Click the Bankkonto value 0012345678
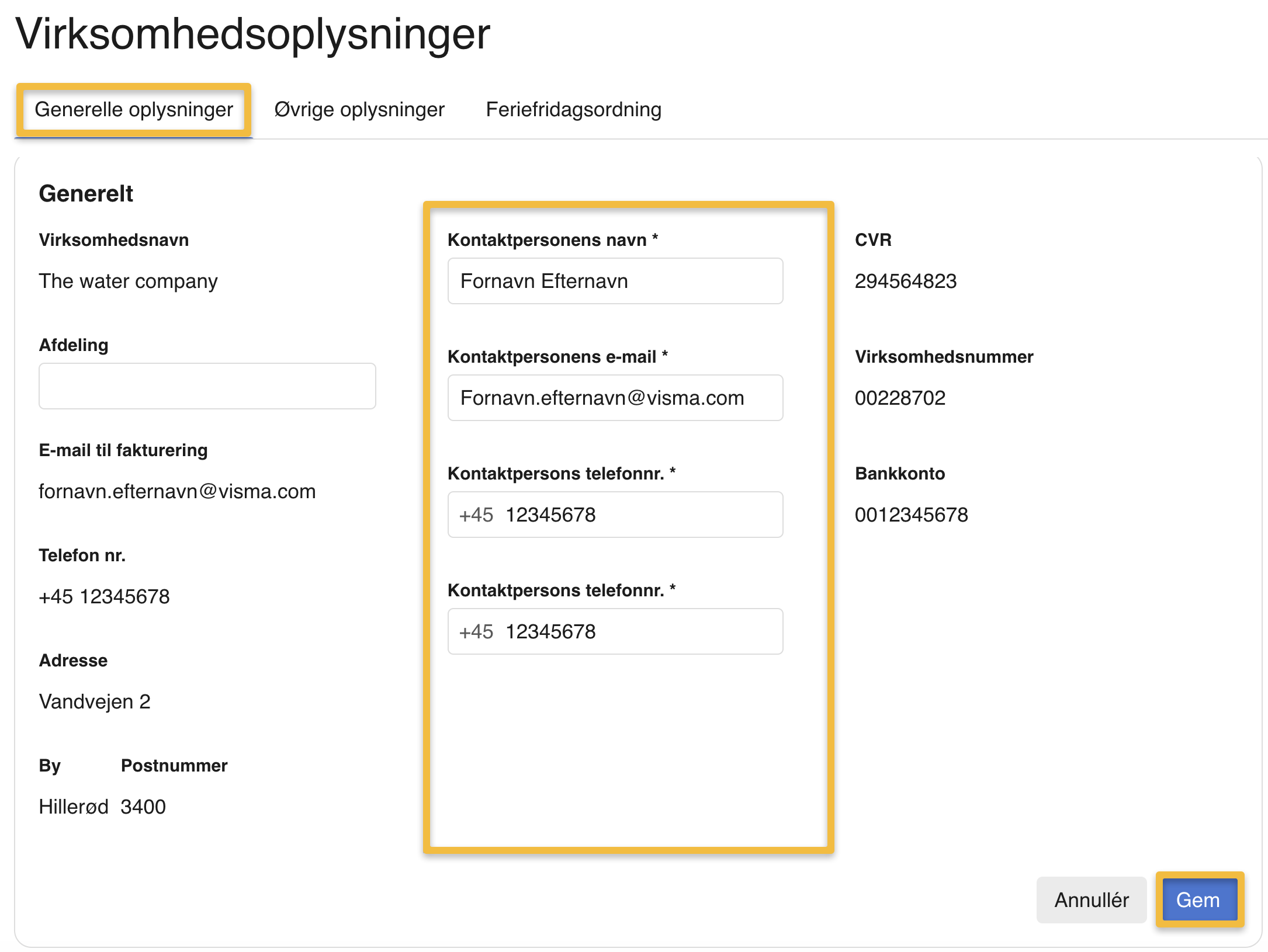 pyautogui.click(x=911, y=515)
